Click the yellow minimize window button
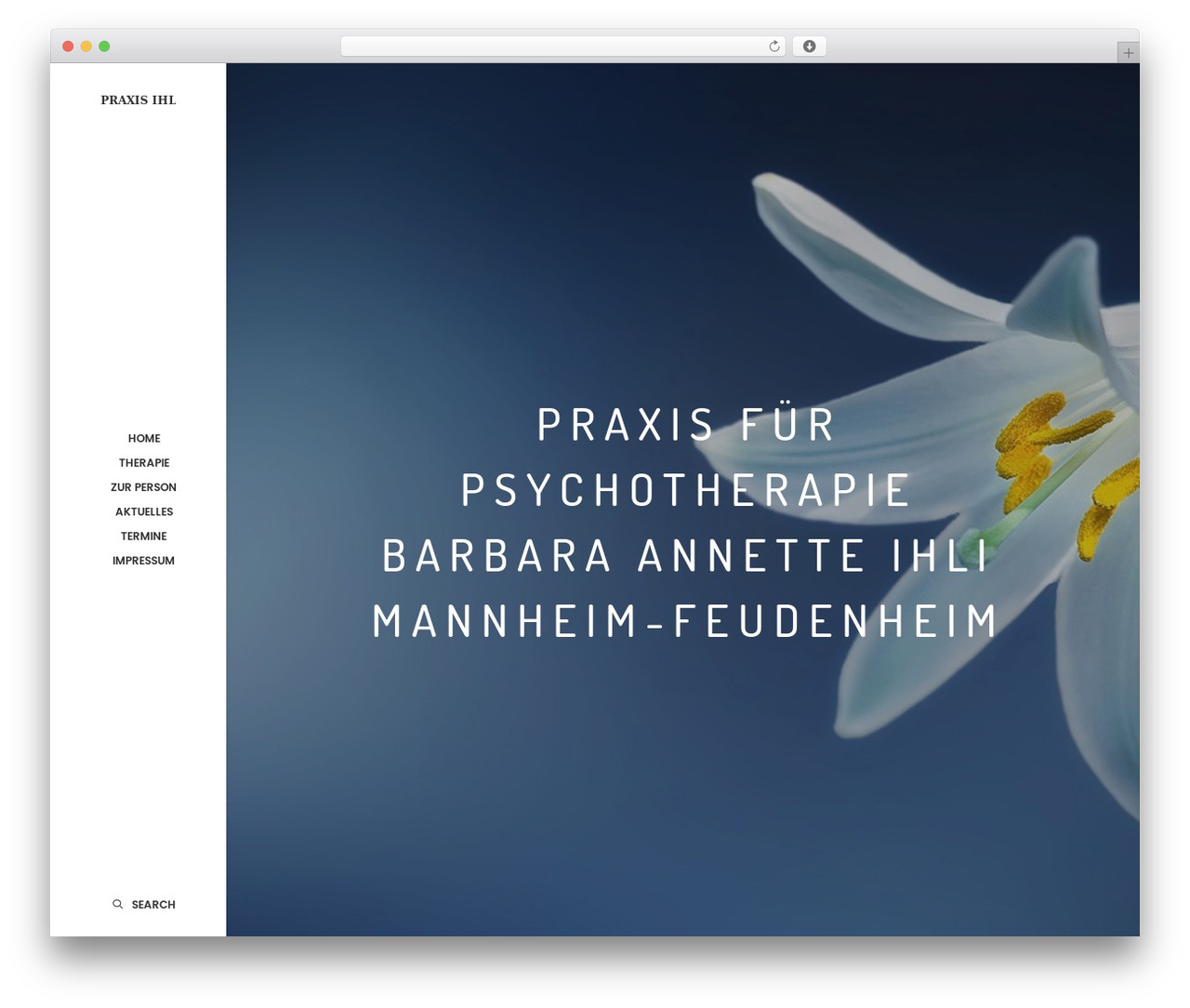Image resolution: width=1190 pixels, height=1008 pixels. coord(86,46)
